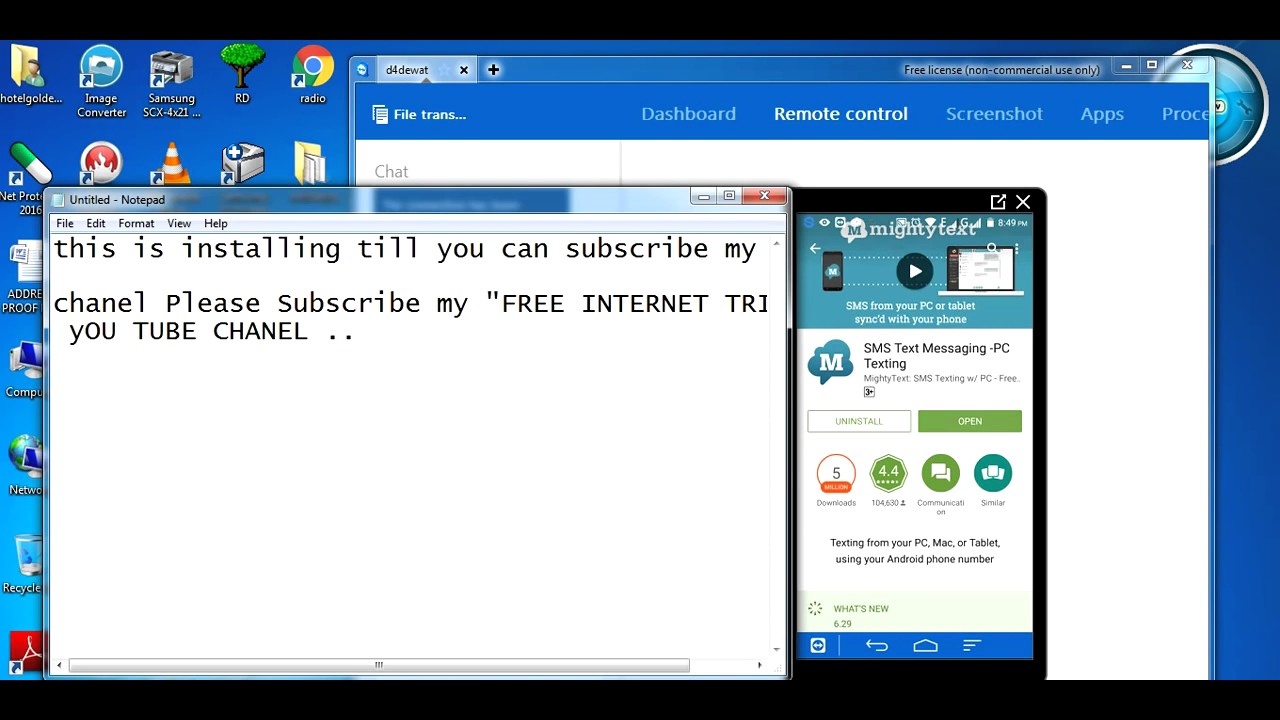
Task: Click the Notepad scroll left arrow
Action: pyautogui.click(x=59, y=665)
